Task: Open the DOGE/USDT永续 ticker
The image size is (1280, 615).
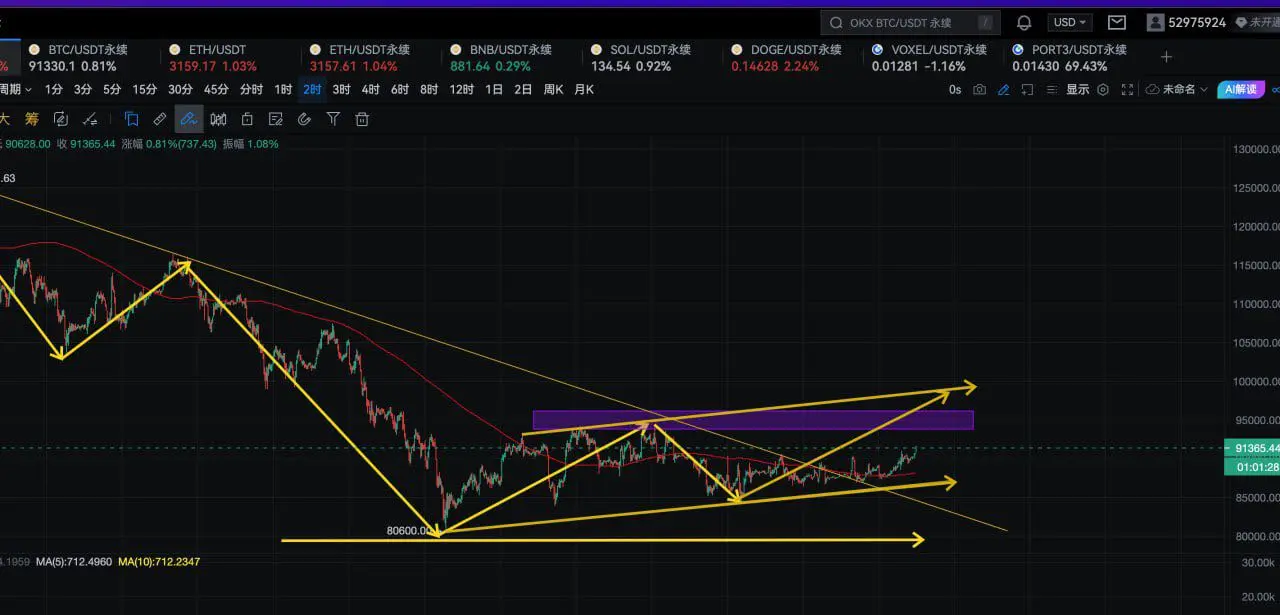Action: (785, 58)
